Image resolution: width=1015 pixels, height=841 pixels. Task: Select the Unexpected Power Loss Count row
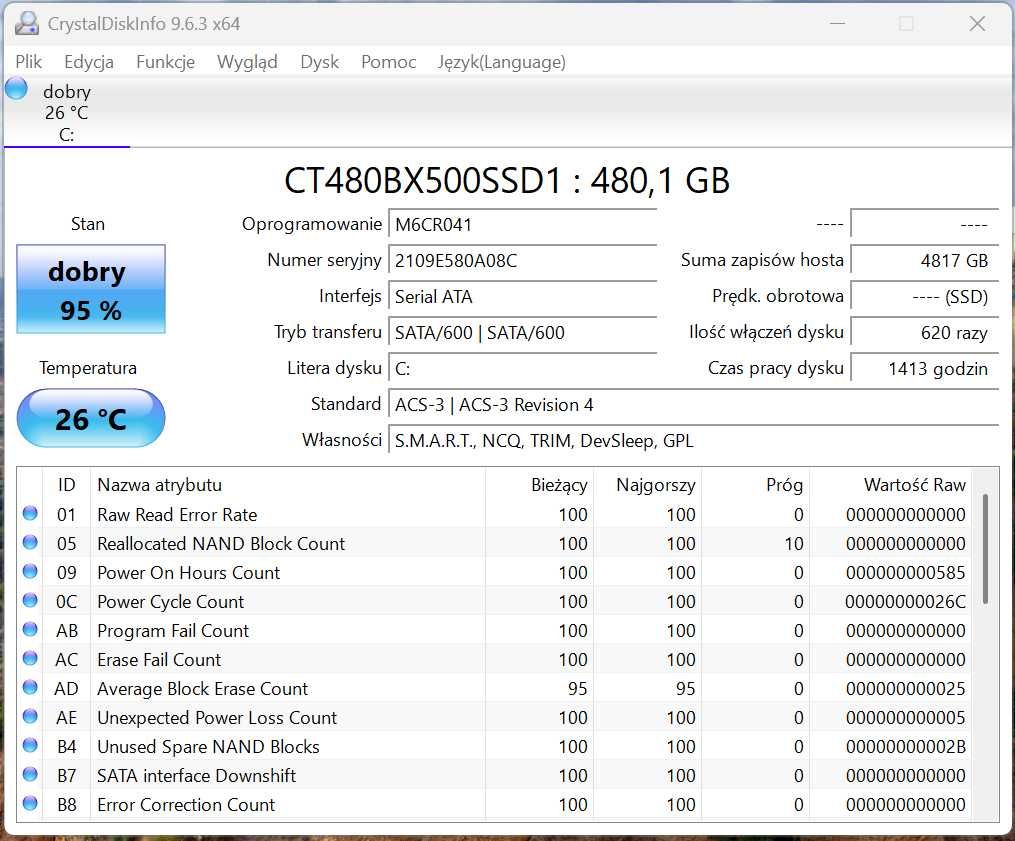(495, 717)
